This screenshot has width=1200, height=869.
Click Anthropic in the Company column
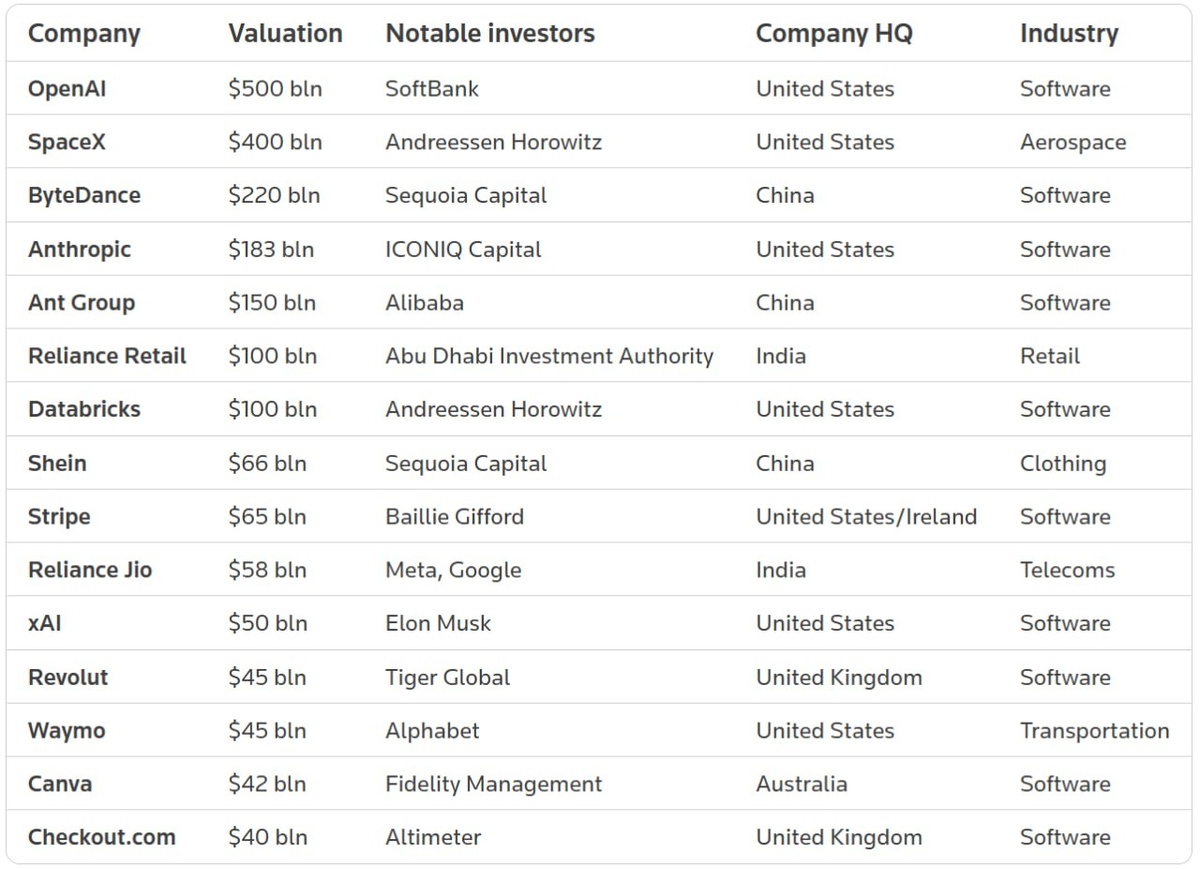pyautogui.click(x=79, y=249)
